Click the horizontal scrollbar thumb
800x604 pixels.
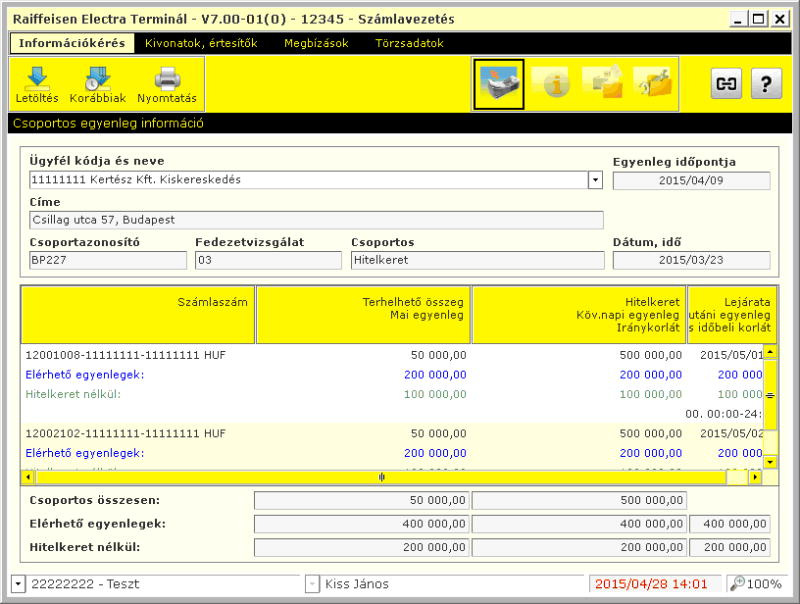click(x=381, y=477)
